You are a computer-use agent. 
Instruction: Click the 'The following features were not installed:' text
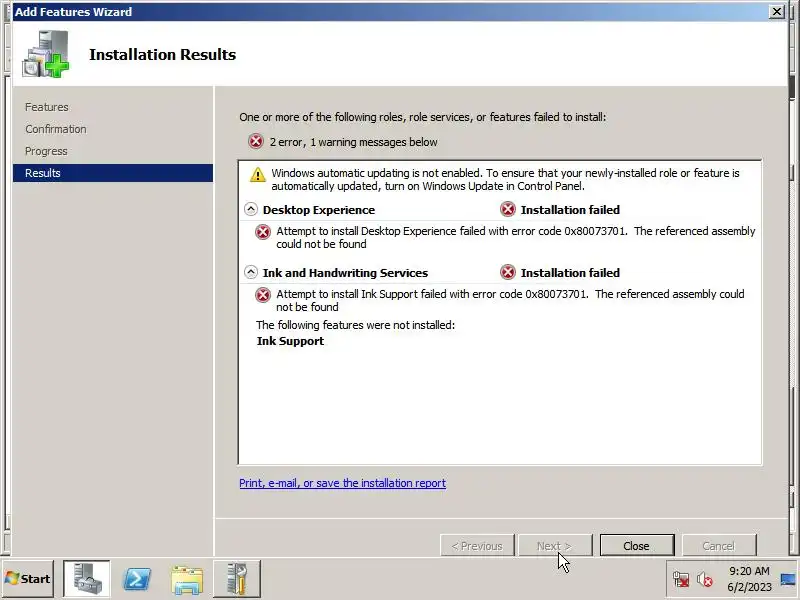tap(355, 325)
